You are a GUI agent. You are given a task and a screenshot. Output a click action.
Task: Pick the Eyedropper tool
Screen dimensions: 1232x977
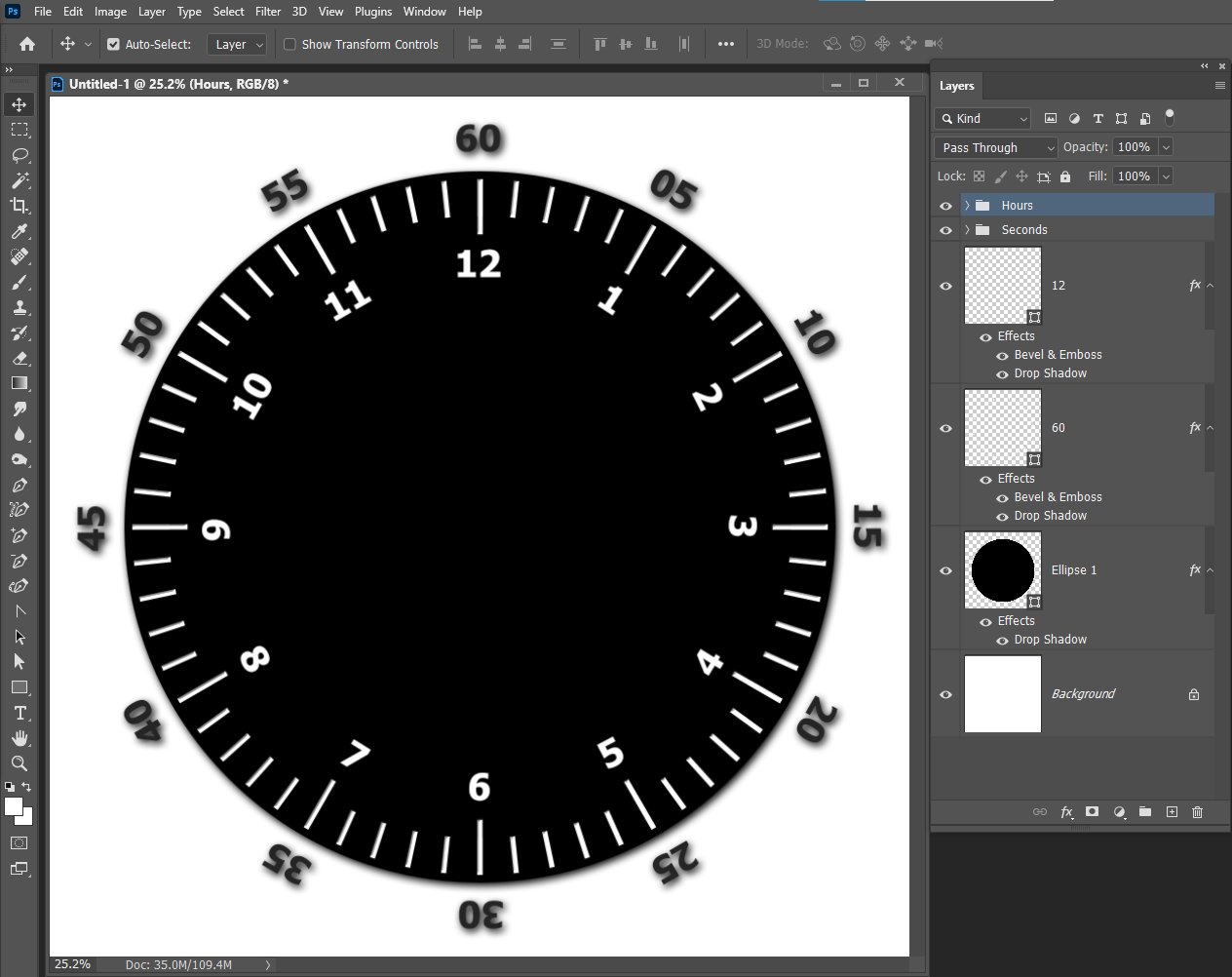click(x=19, y=231)
